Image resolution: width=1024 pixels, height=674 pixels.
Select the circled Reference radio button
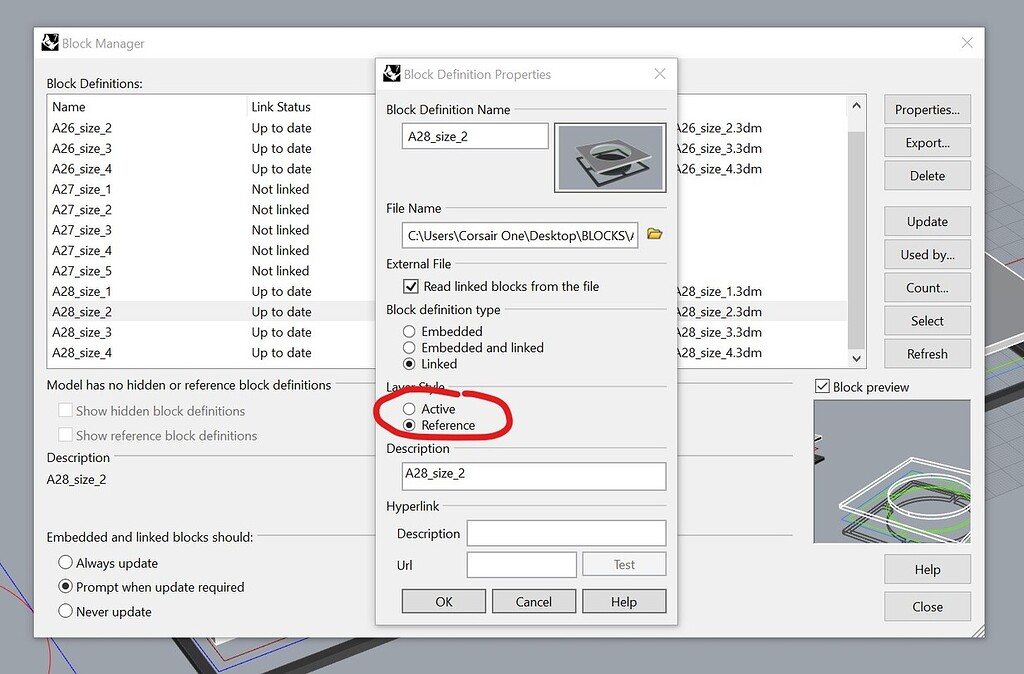tap(410, 422)
